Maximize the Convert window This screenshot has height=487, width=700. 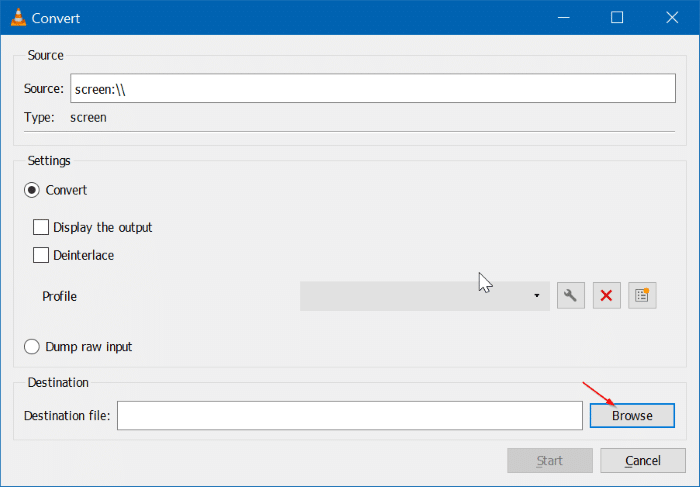click(x=617, y=18)
